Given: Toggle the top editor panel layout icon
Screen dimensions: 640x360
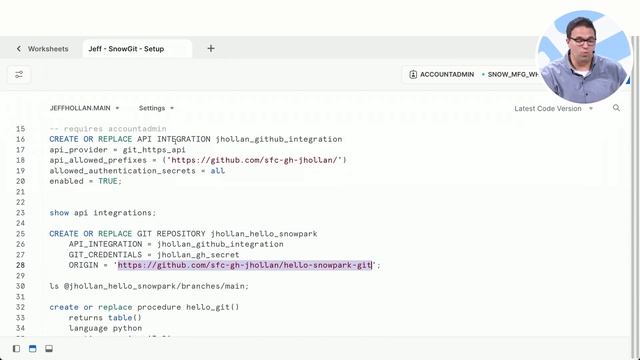Looking at the screenshot, I should 33,349.
